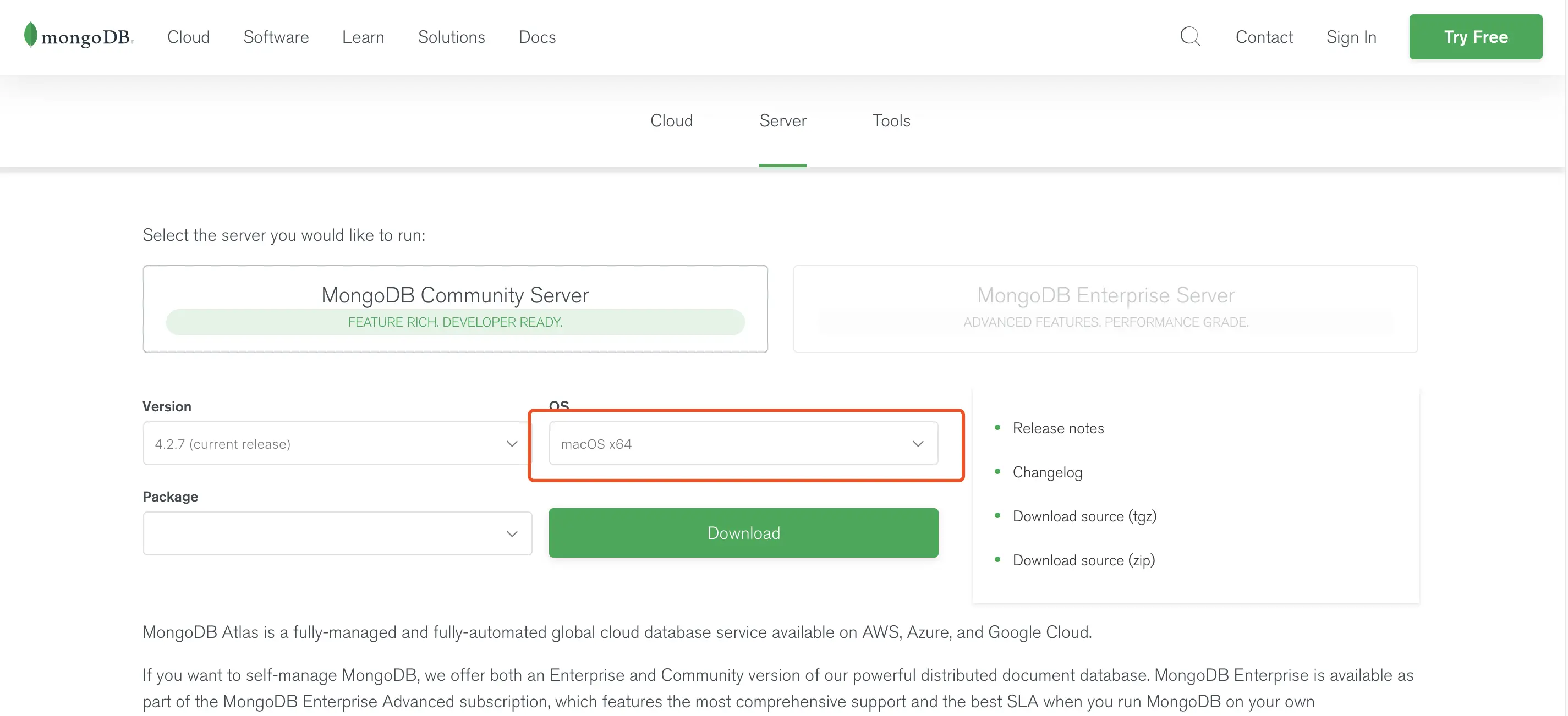1568x716 pixels.
Task: Expand the Version dropdown chevron
Action: 511,443
